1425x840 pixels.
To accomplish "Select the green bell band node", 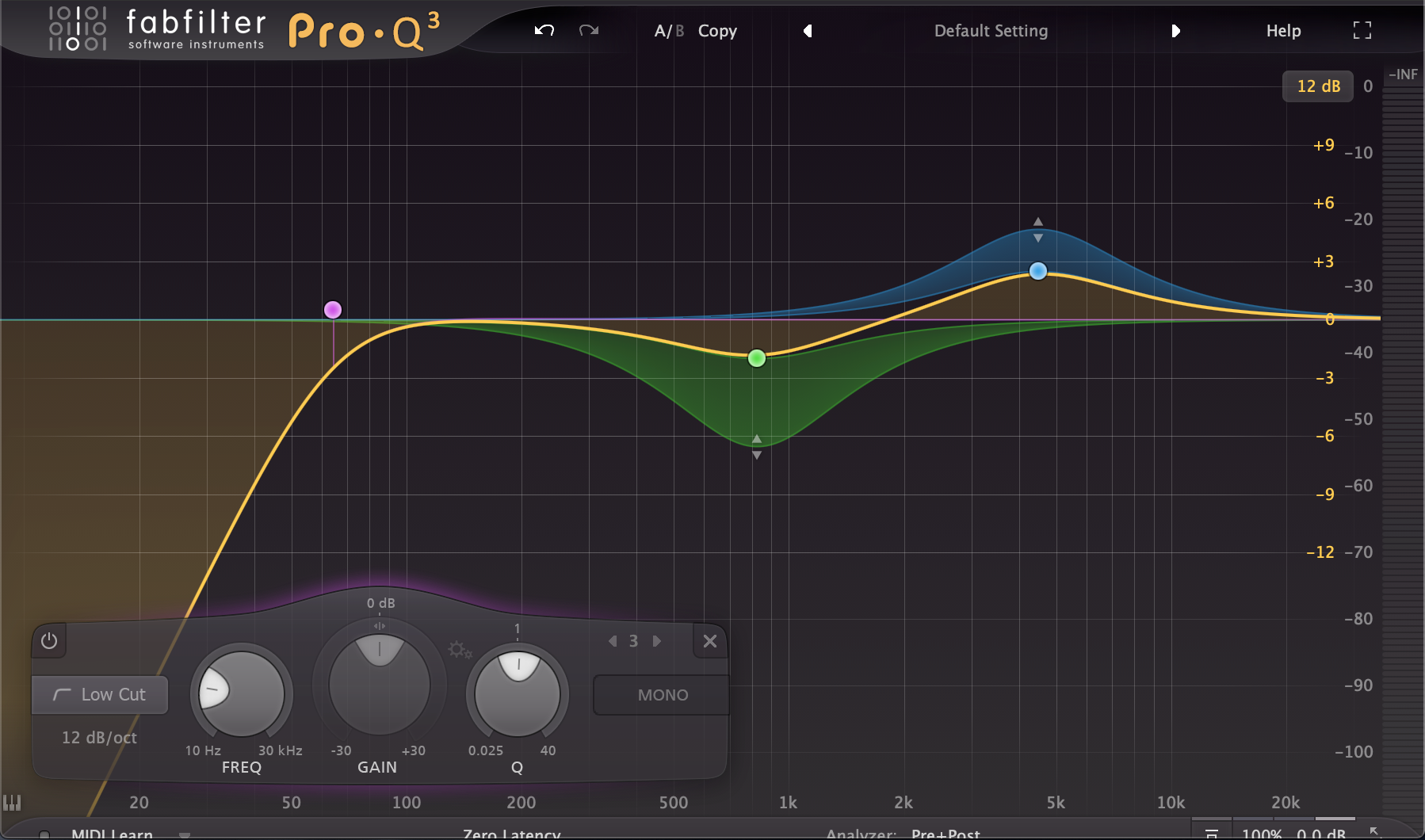I will coord(757,358).
